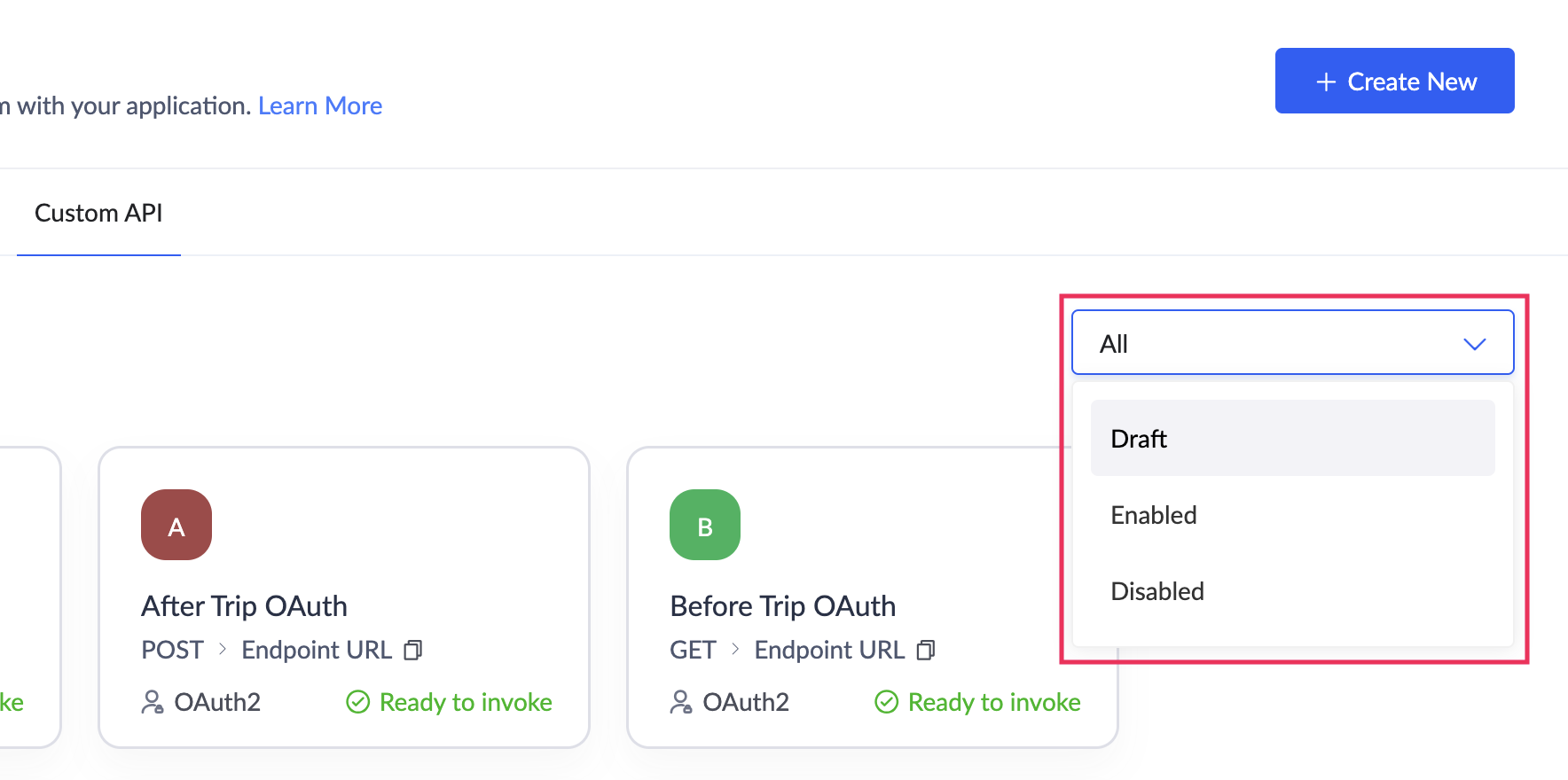Open the Learn More link
Image resolution: width=1568 pixels, height=780 pixels.
coord(320,106)
